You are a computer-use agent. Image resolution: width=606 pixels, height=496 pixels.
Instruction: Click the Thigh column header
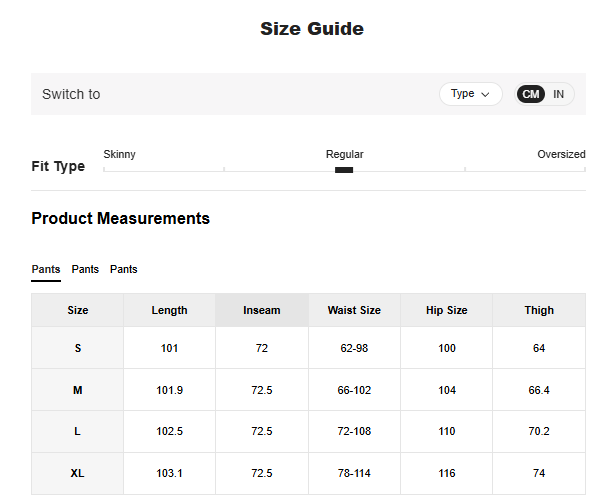pos(539,310)
